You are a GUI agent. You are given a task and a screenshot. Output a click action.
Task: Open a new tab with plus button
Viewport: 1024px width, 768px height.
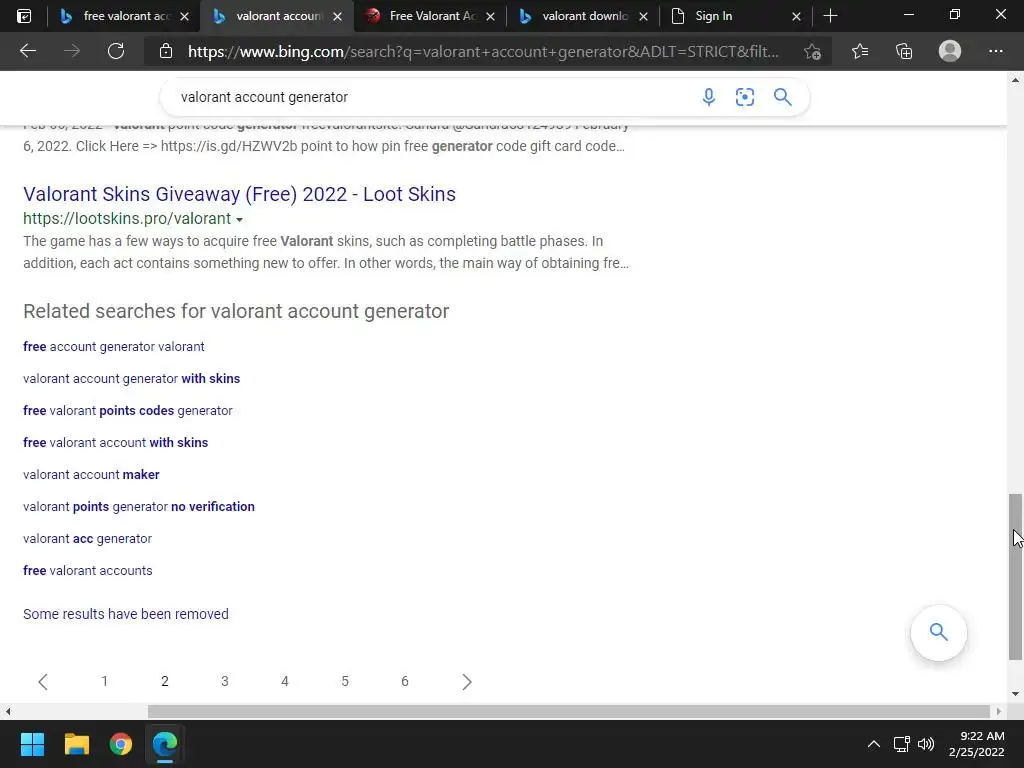[830, 16]
